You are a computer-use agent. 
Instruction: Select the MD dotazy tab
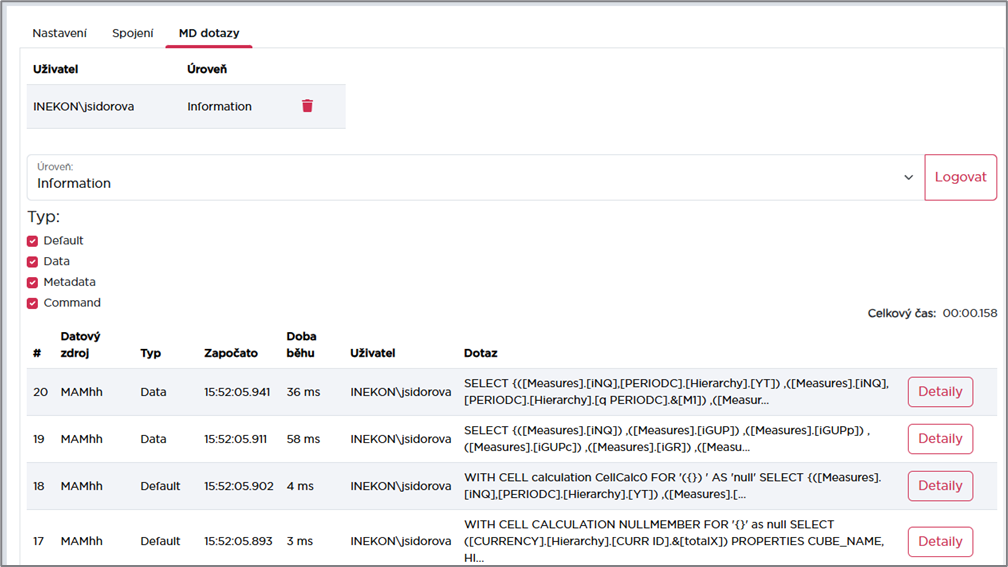209,33
